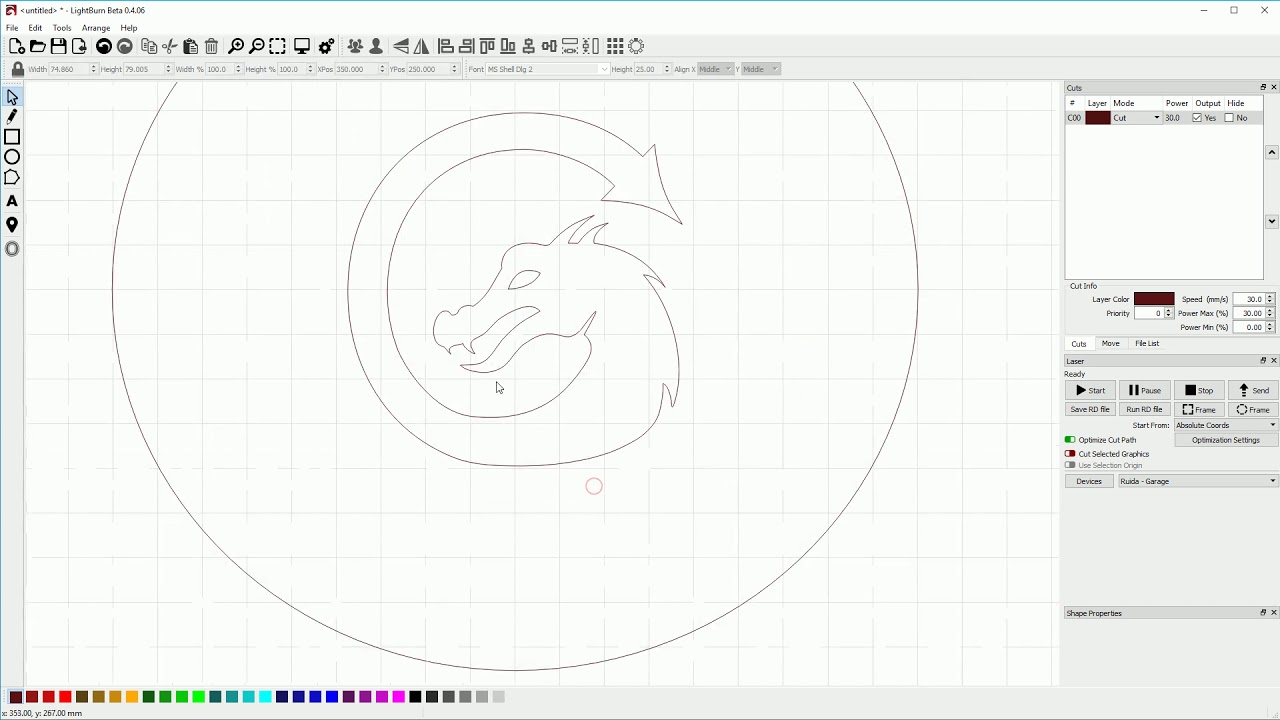
Task: Cut selection with the scissors icon
Action: tap(170, 46)
